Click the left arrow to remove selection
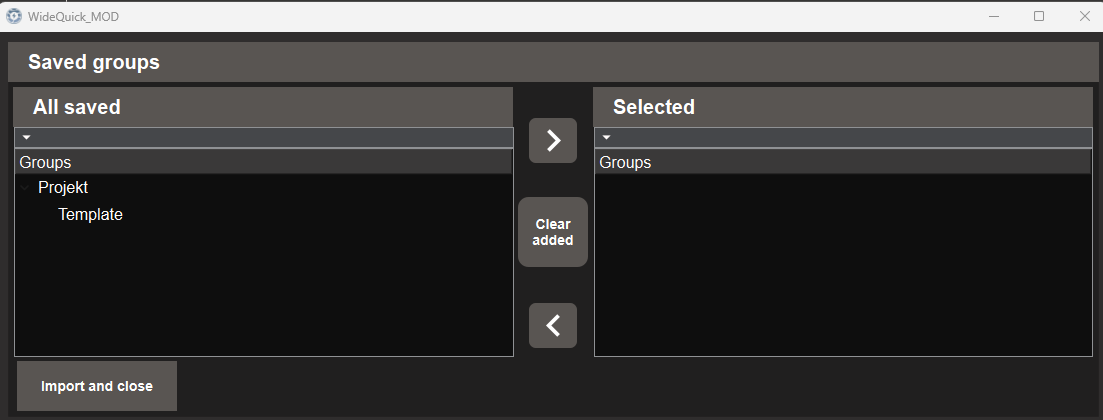The image size is (1103, 420). tap(553, 325)
